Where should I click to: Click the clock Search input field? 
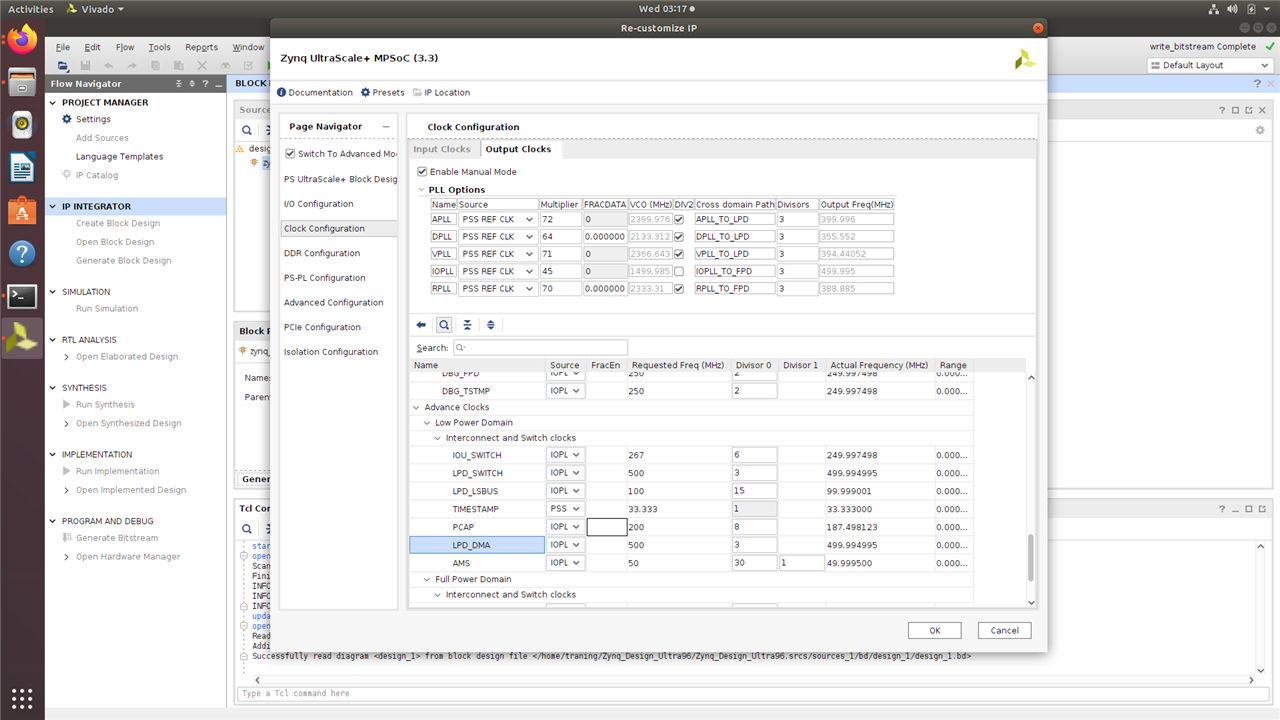coord(540,347)
